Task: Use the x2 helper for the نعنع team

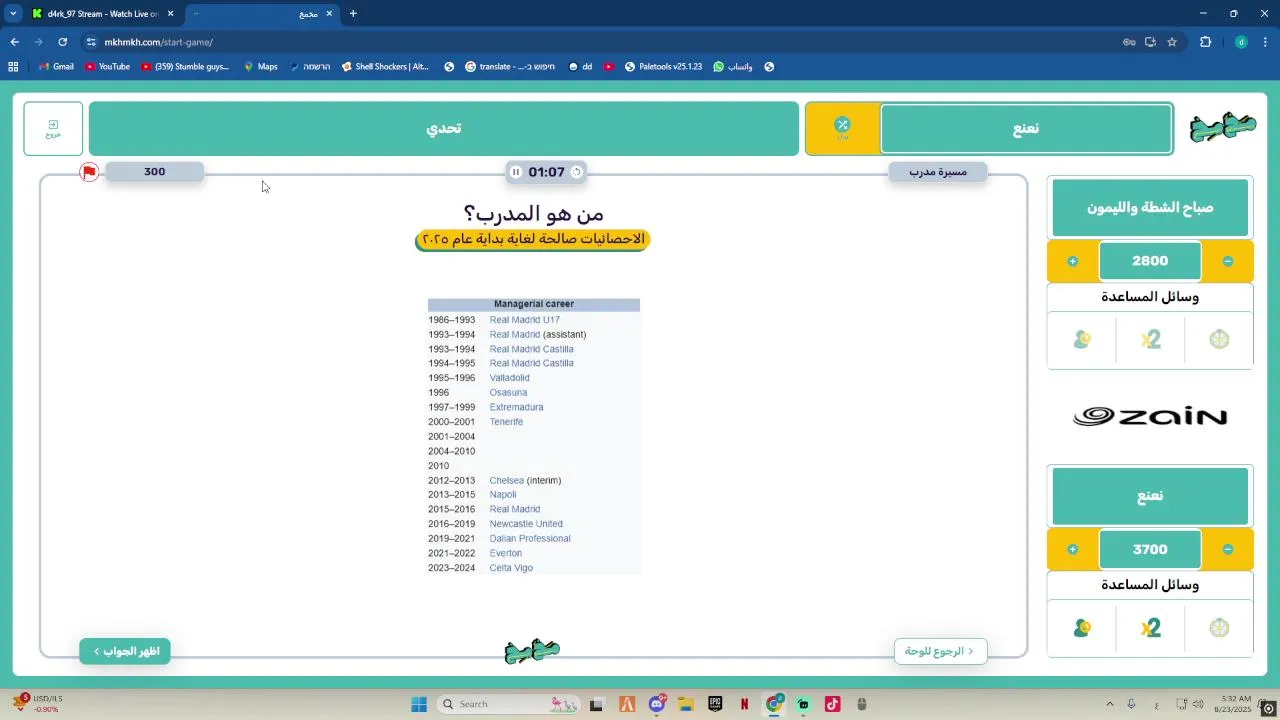Action: (1150, 628)
